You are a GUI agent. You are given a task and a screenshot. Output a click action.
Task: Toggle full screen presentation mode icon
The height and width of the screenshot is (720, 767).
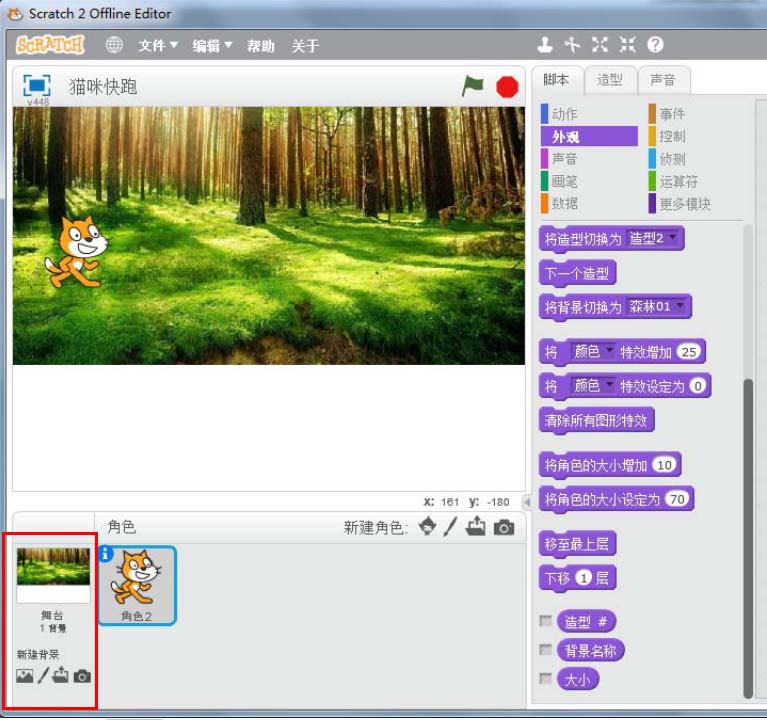(x=37, y=86)
